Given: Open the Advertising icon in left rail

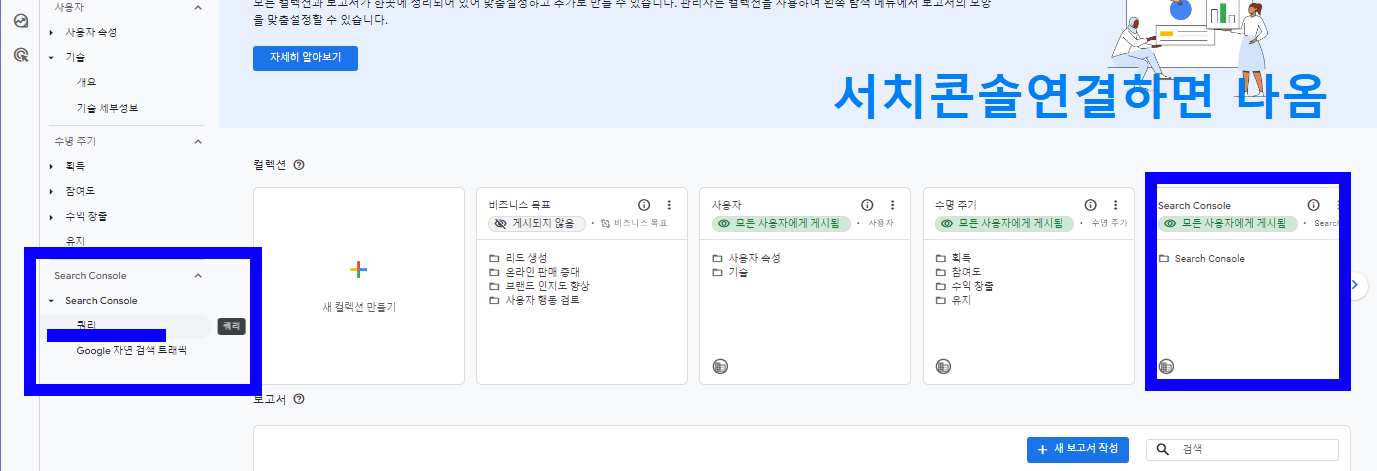Looking at the screenshot, I should 20,55.
